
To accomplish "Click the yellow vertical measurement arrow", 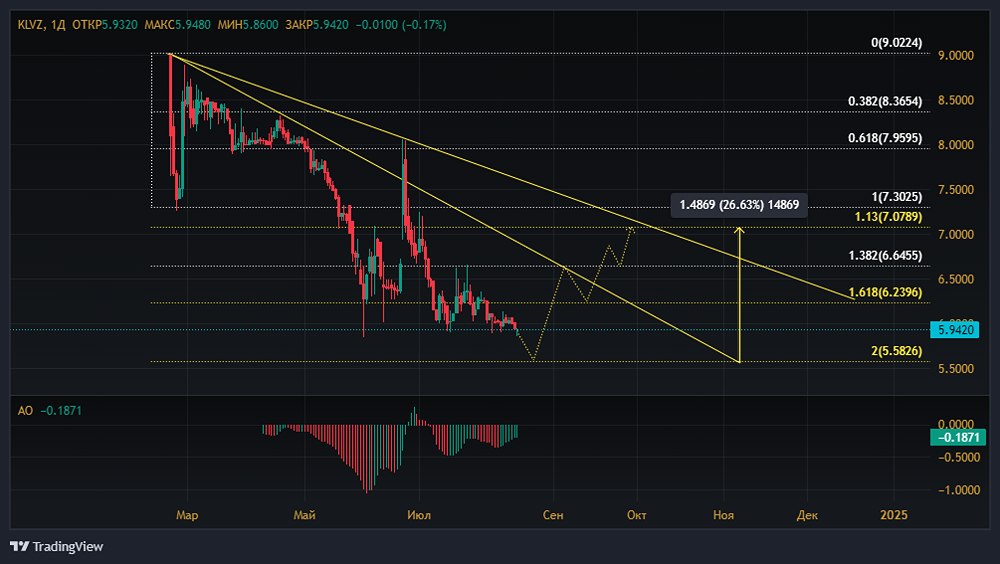I will (739, 295).
